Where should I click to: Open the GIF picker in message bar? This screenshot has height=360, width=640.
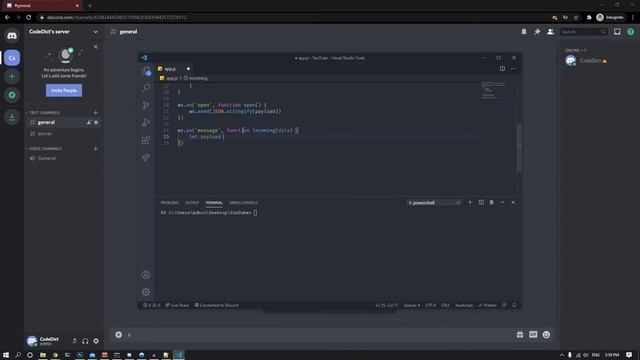point(533,335)
